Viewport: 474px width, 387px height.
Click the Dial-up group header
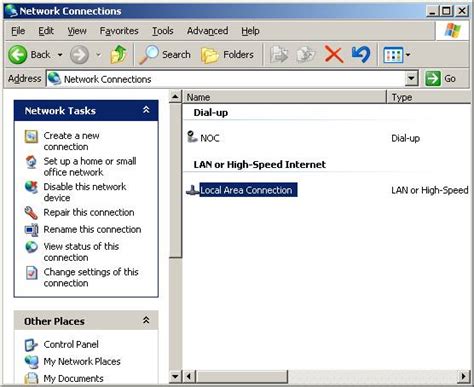[211, 113]
